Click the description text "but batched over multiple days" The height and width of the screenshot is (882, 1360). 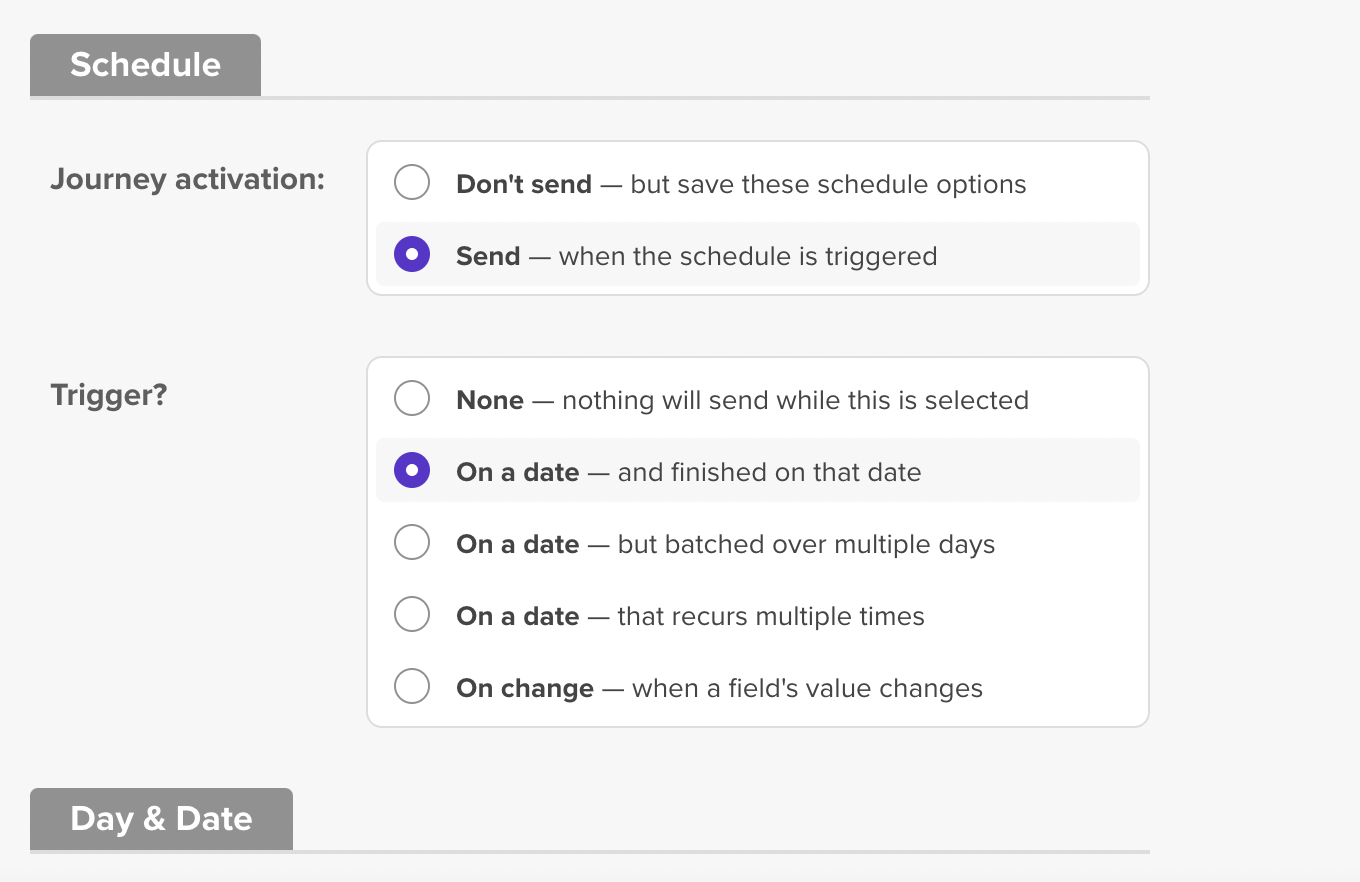coord(806,545)
